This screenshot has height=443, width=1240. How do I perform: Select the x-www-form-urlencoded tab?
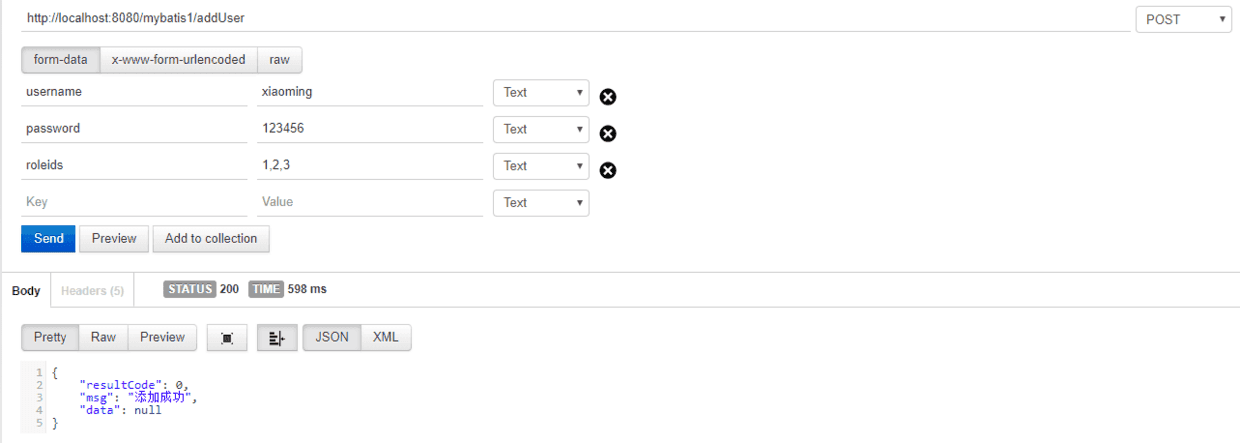(178, 60)
